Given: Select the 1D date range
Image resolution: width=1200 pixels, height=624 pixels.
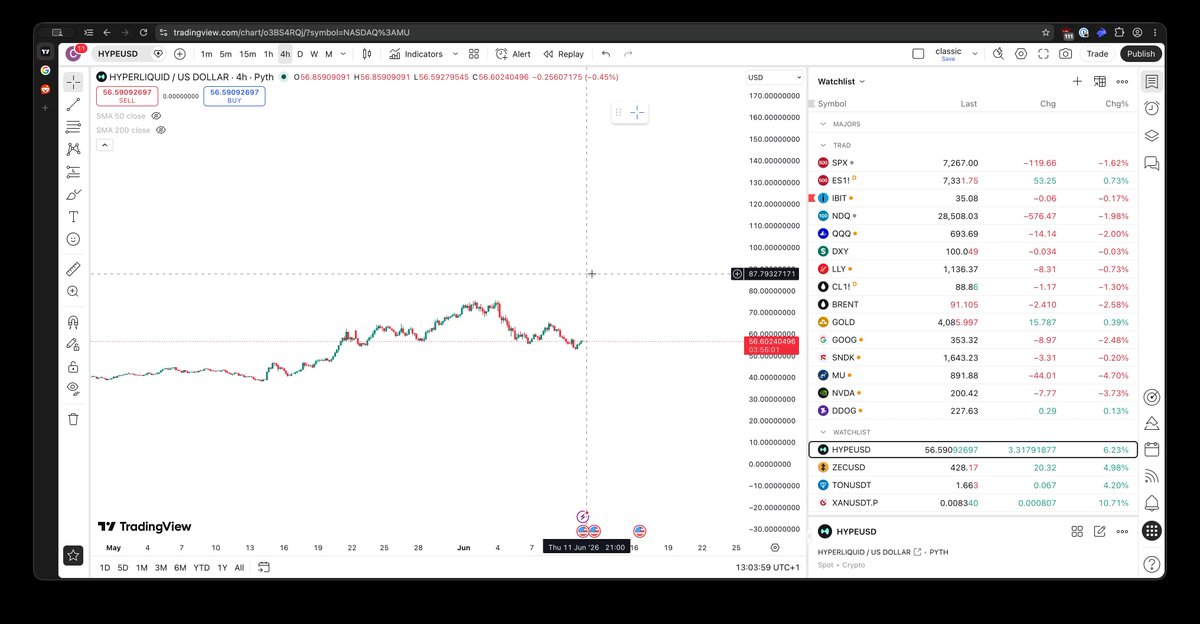Looking at the screenshot, I should (x=105, y=567).
